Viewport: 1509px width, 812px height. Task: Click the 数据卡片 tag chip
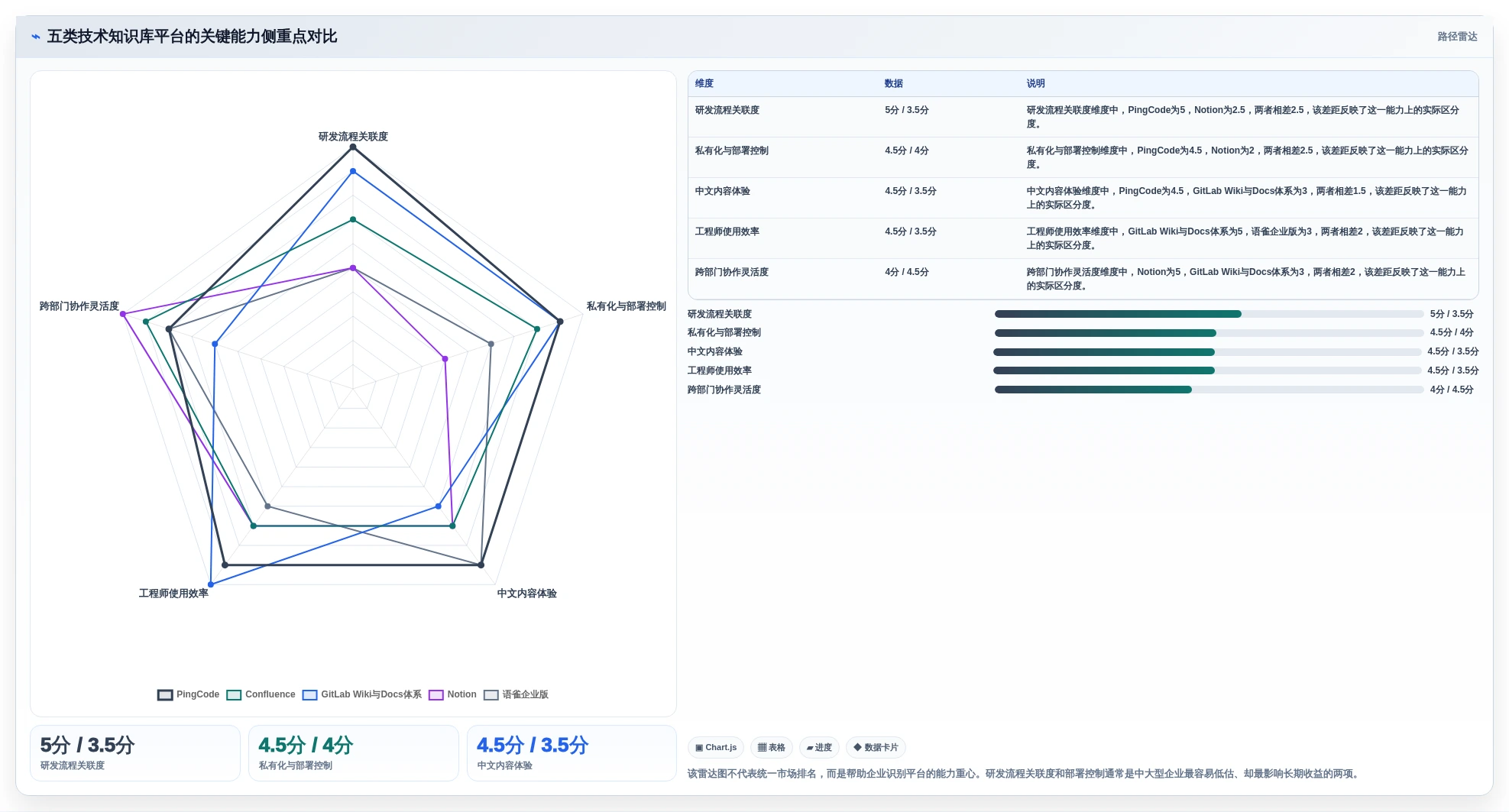[x=876, y=747]
